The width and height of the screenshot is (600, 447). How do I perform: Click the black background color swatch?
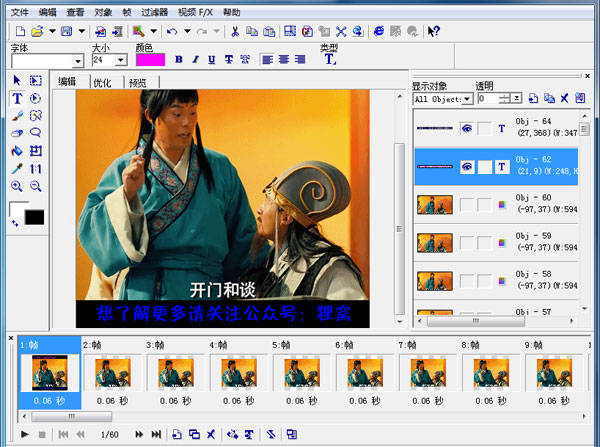(x=34, y=217)
